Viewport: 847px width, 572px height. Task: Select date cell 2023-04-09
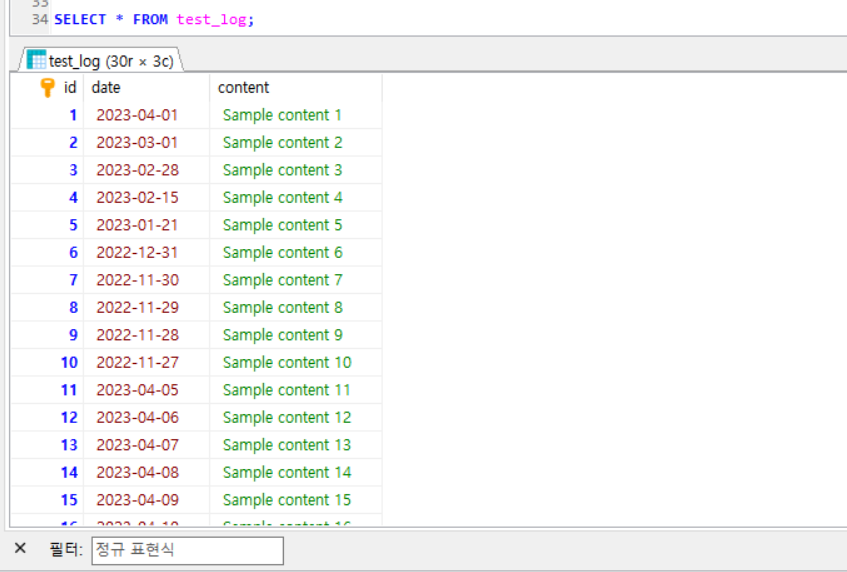146,501
